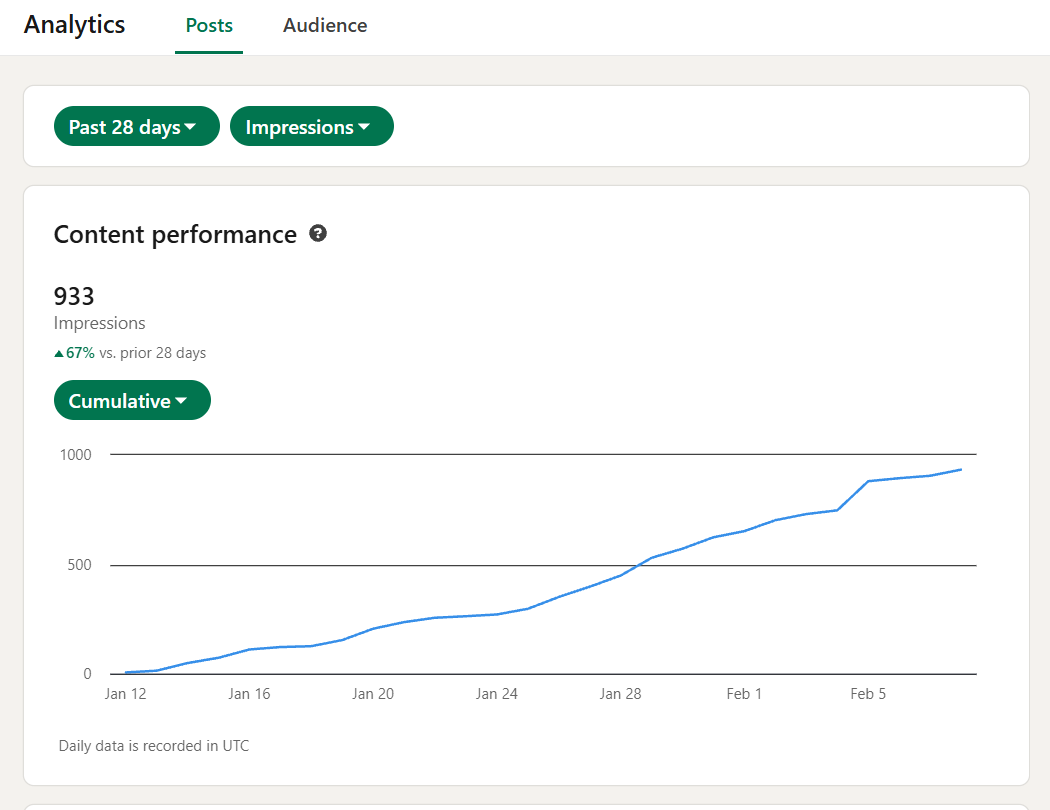
Task: Click the Analytics page heading
Action: coord(74,25)
